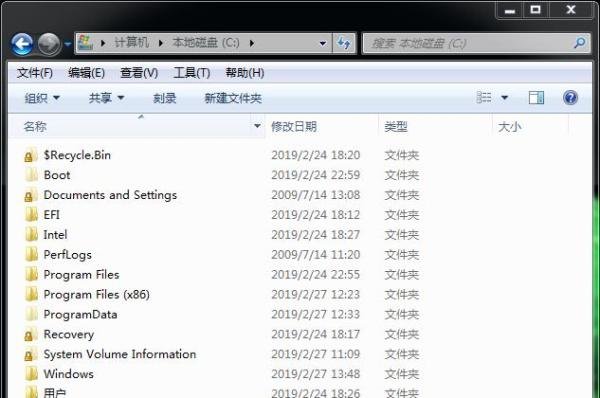Screen dimensions: 600x398
Task: Expand the arrow after 本地磁盘 (C:)
Action: tap(251, 43)
